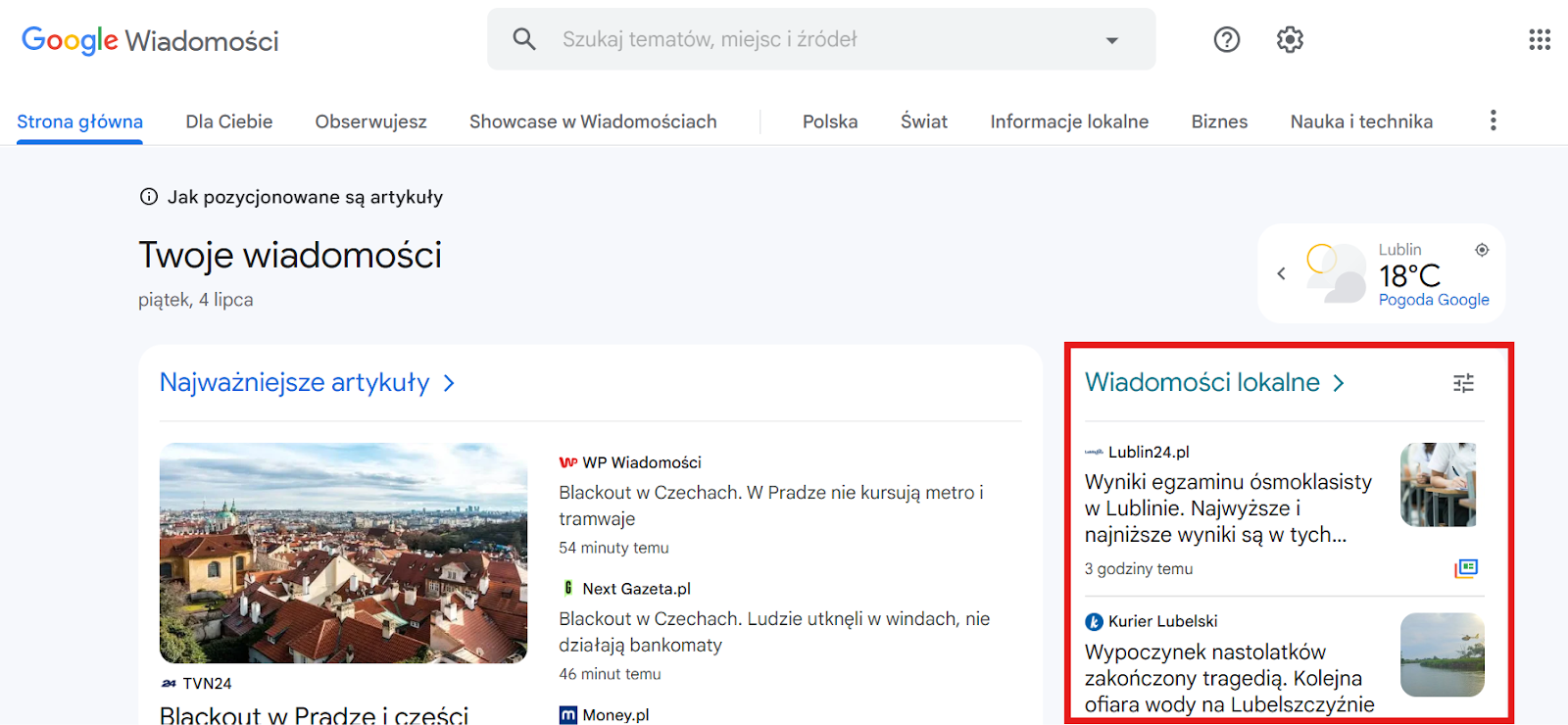Click the Prague rooftops article image
The width and height of the screenshot is (1568, 725).
(343, 553)
